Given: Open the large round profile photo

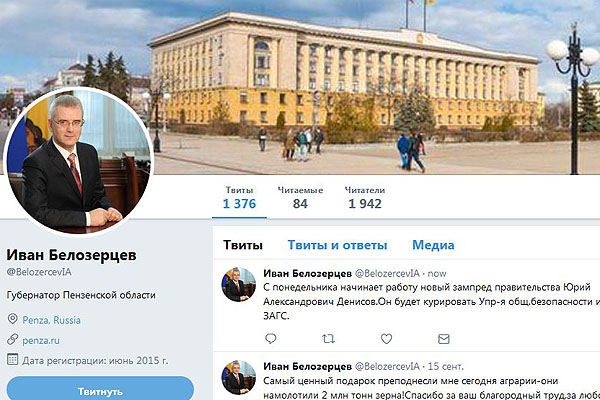Looking at the screenshot, I should click(x=78, y=161).
